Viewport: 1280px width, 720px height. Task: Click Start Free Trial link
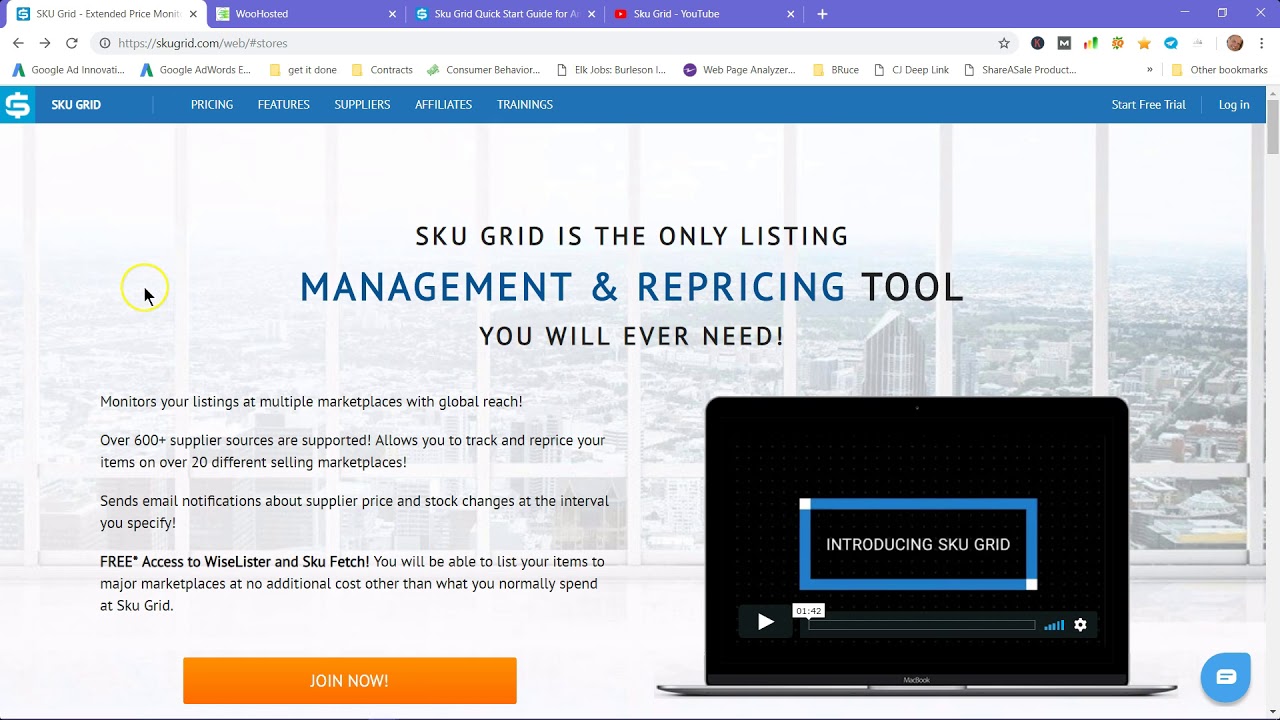pos(1148,104)
